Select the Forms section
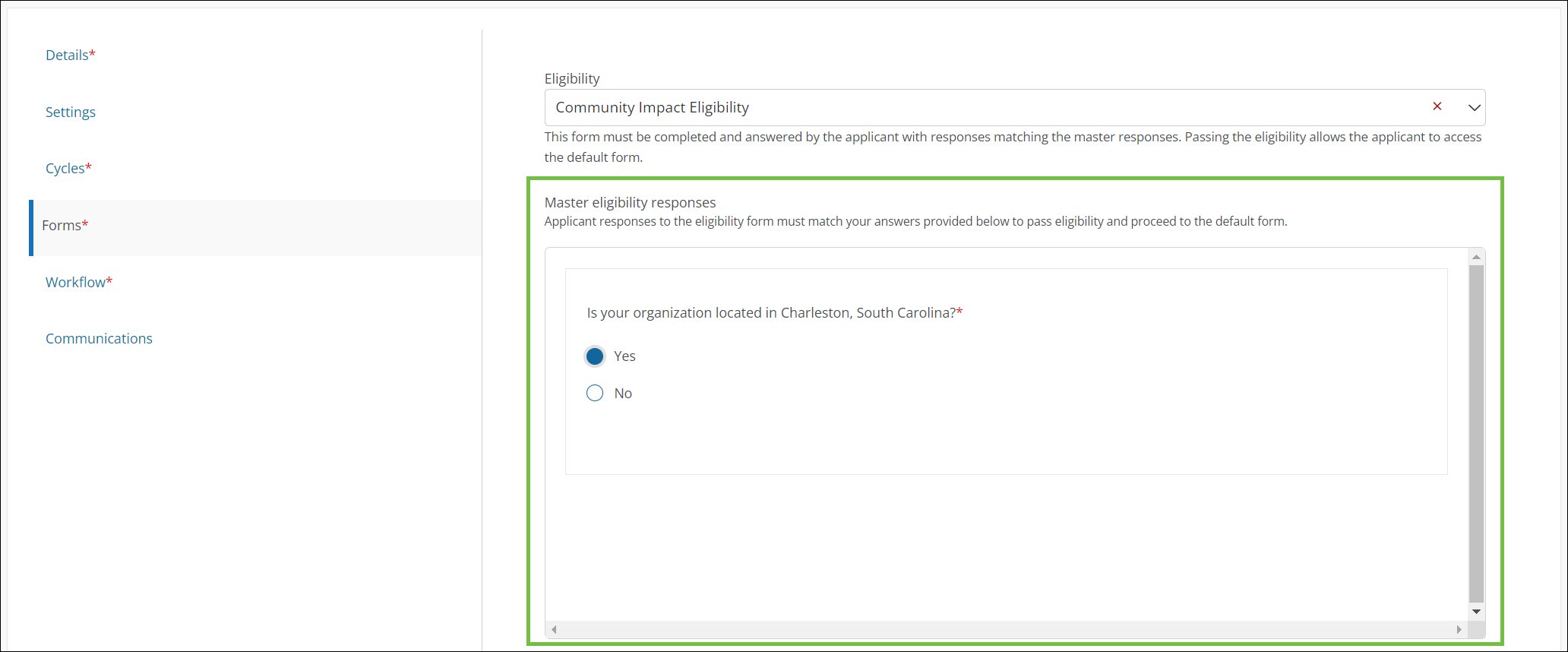 255,228
